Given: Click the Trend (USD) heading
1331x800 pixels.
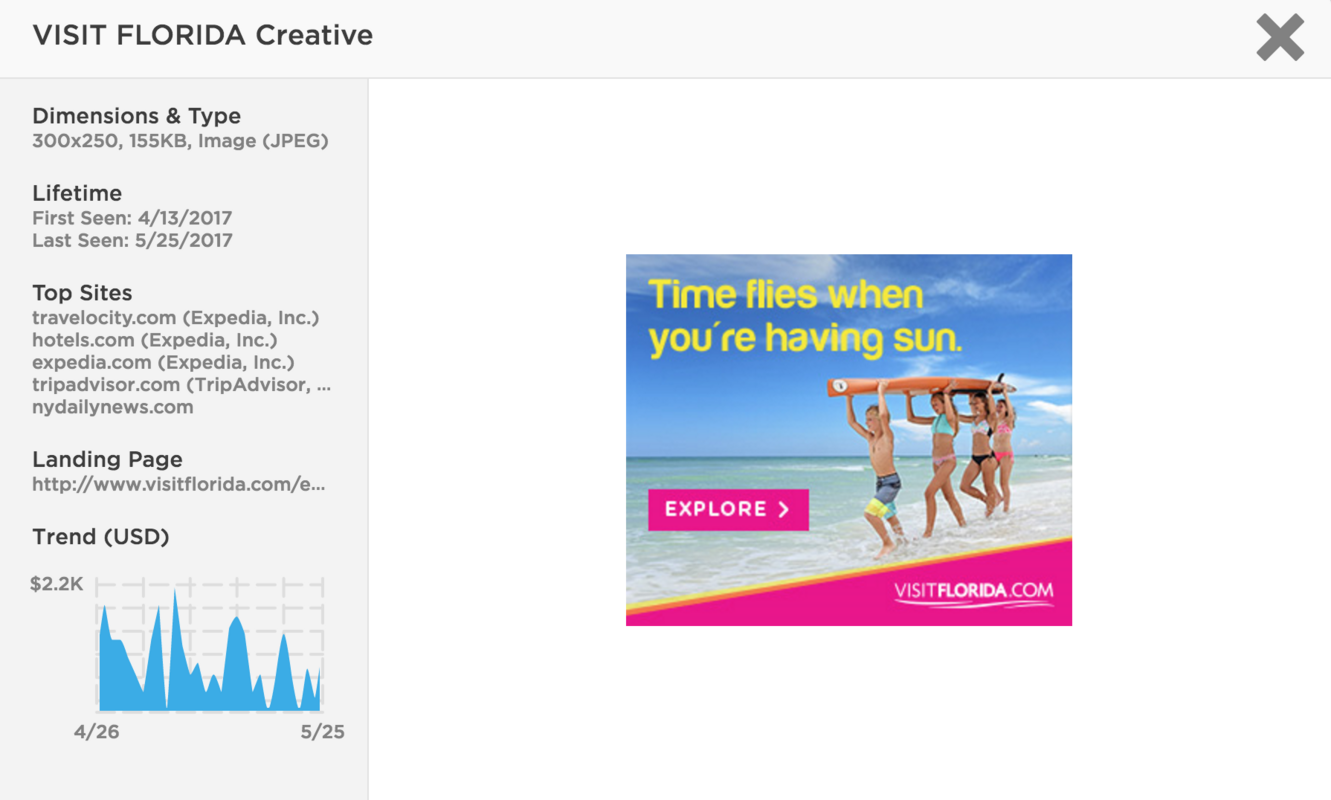Looking at the screenshot, I should pyautogui.click(x=100, y=537).
